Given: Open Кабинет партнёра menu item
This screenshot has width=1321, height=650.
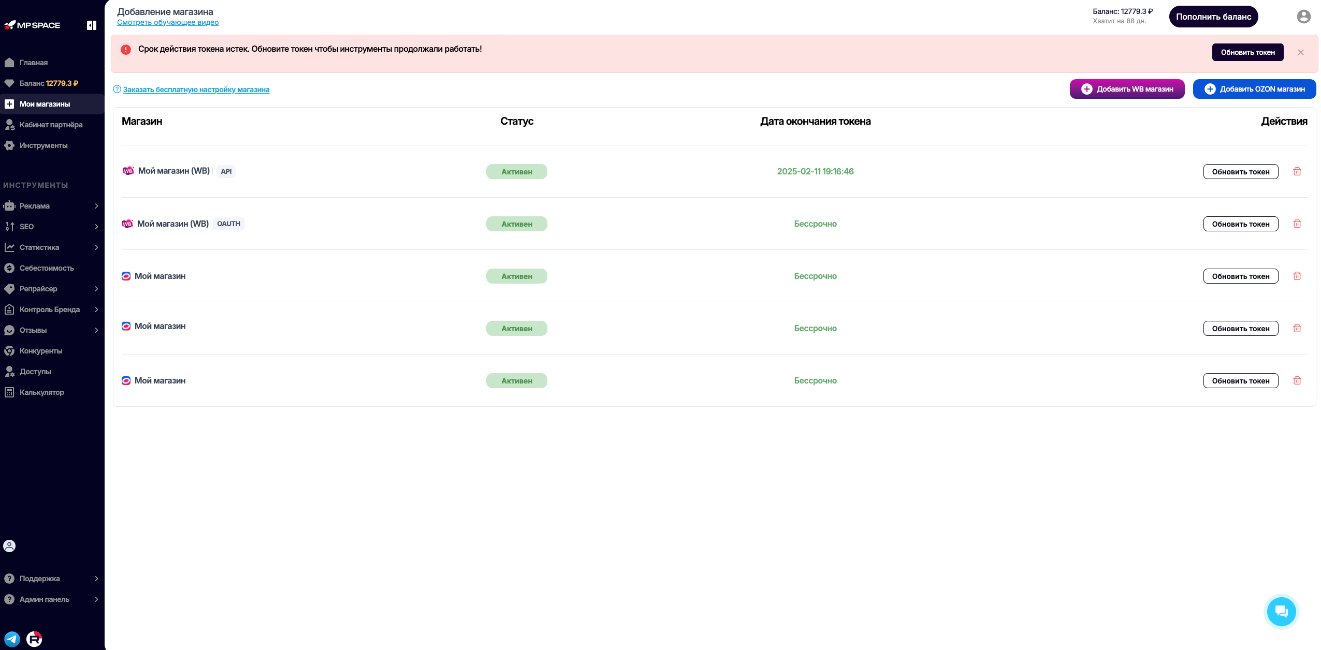Looking at the screenshot, I should click(50, 125).
